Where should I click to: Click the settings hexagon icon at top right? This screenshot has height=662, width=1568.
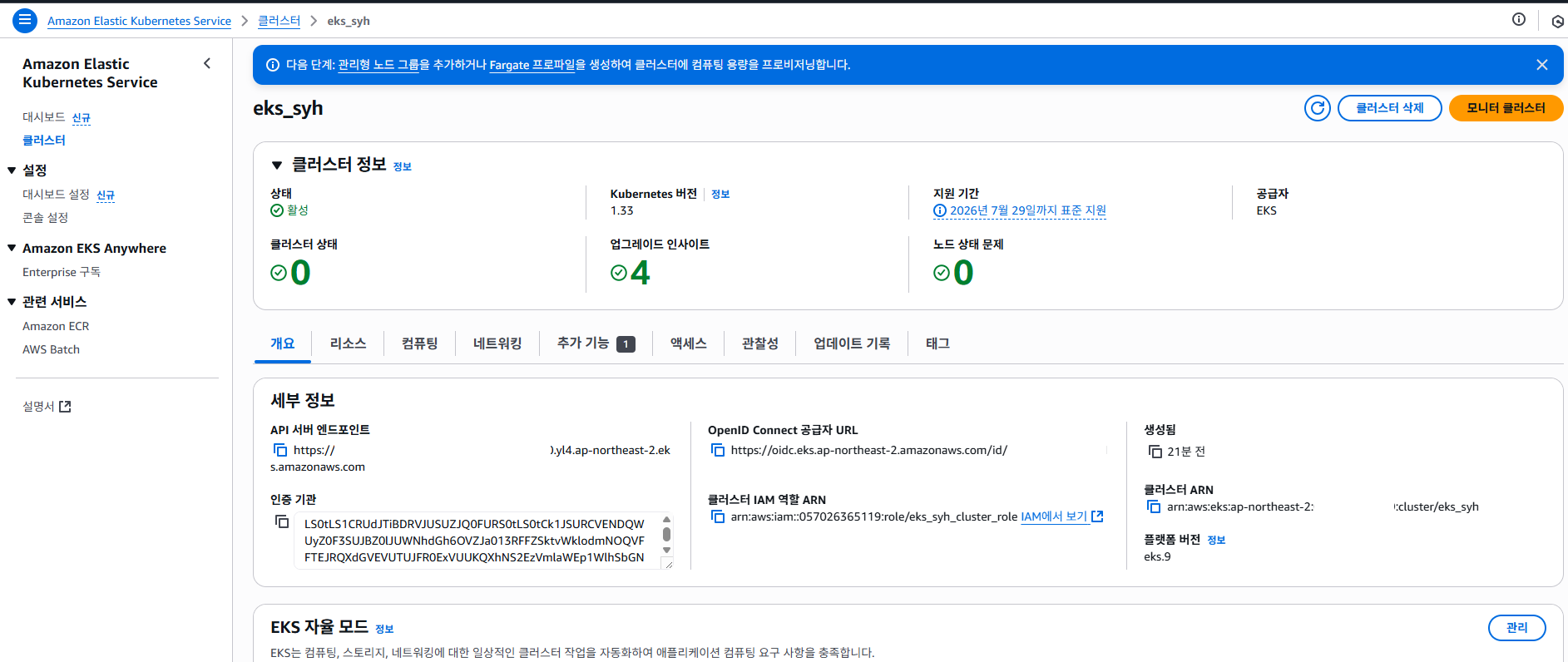tap(1558, 22)
